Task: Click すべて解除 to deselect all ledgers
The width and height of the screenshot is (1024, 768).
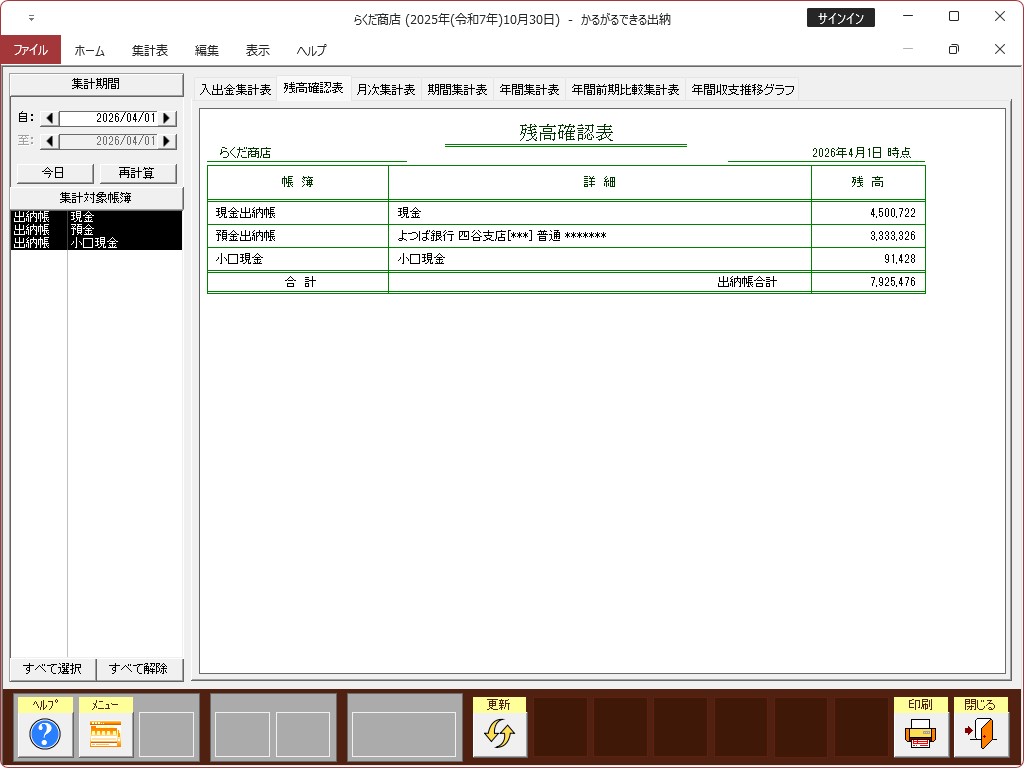Action: (140, 669)
